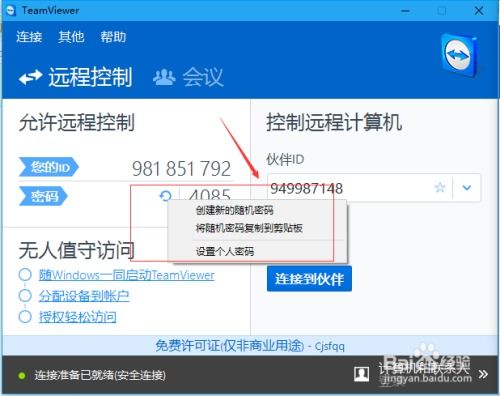Expand contacts panel with double chevron
The image size is (500, 396).
click(483, 374)
